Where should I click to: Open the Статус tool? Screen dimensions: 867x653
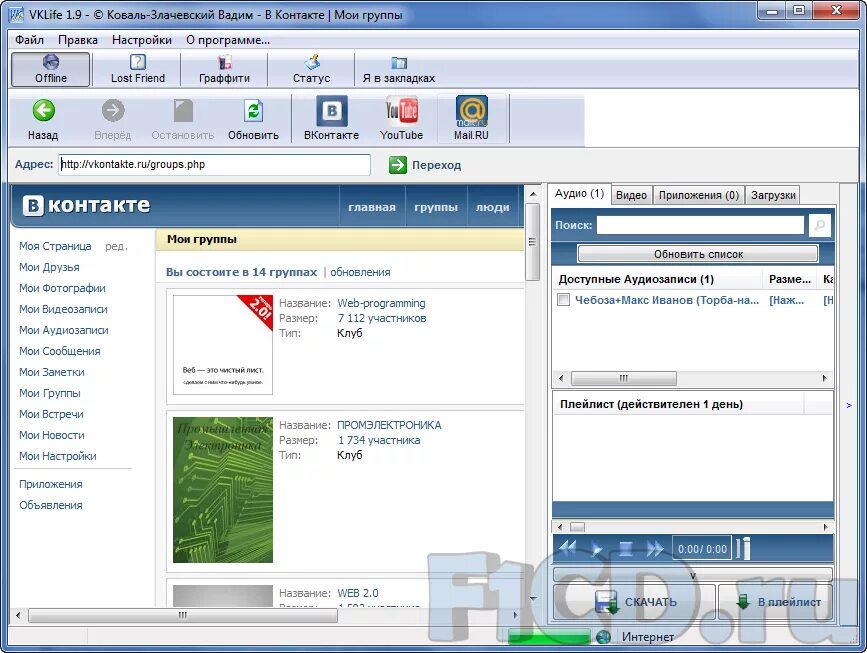(x=311, y=70)
